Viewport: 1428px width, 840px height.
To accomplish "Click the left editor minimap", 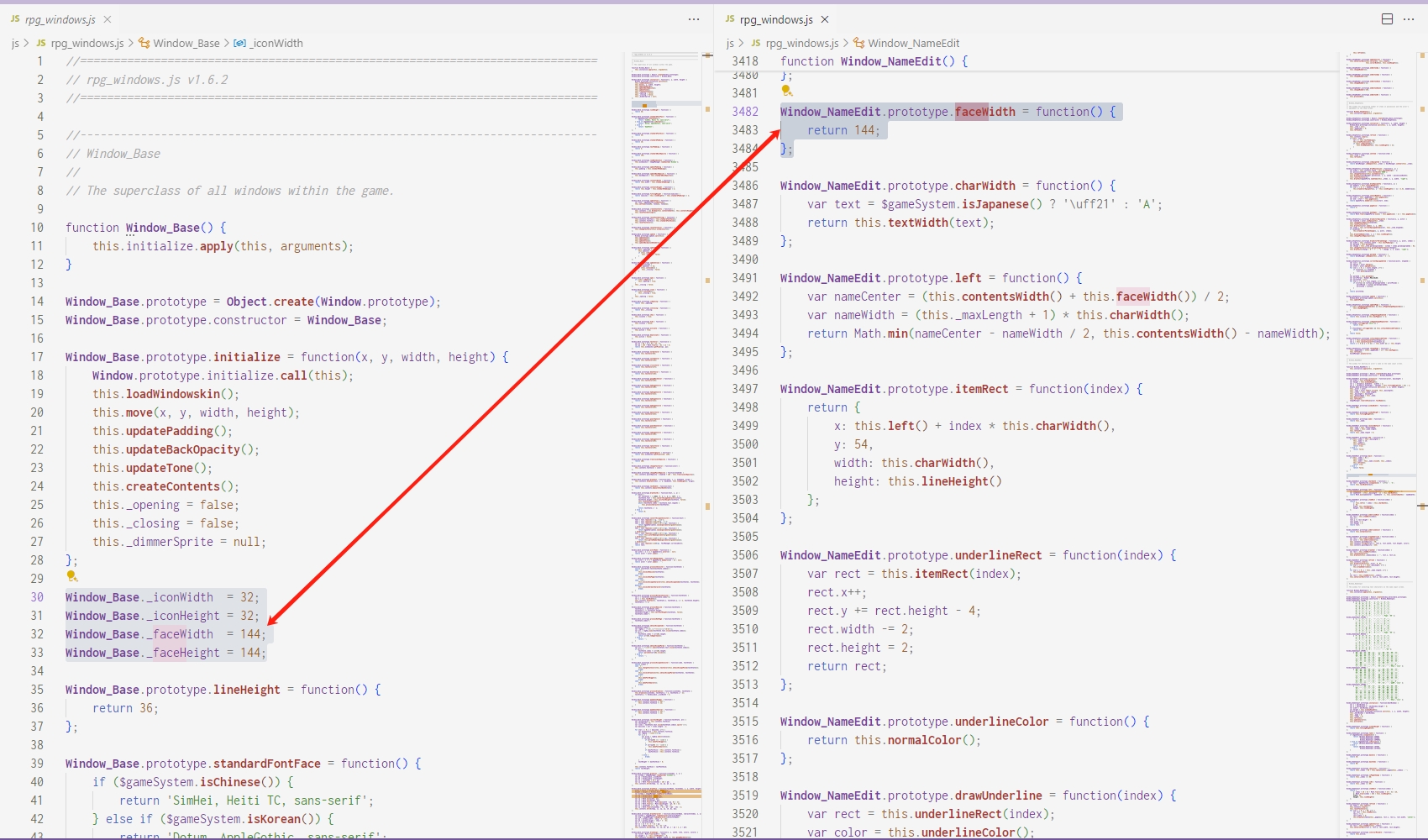I will (665, 445).
